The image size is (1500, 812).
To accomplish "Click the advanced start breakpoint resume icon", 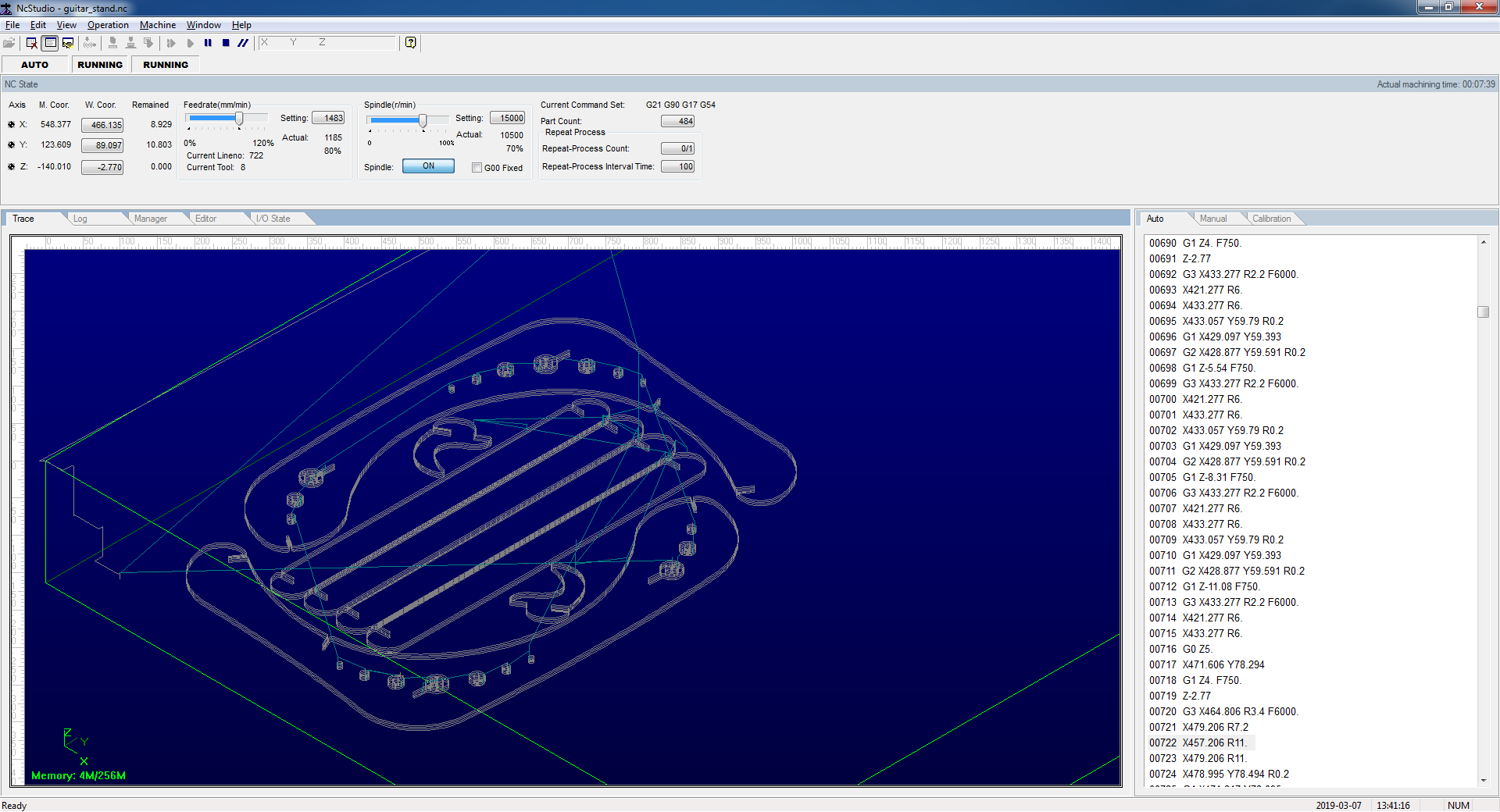I will click(171, 43).
